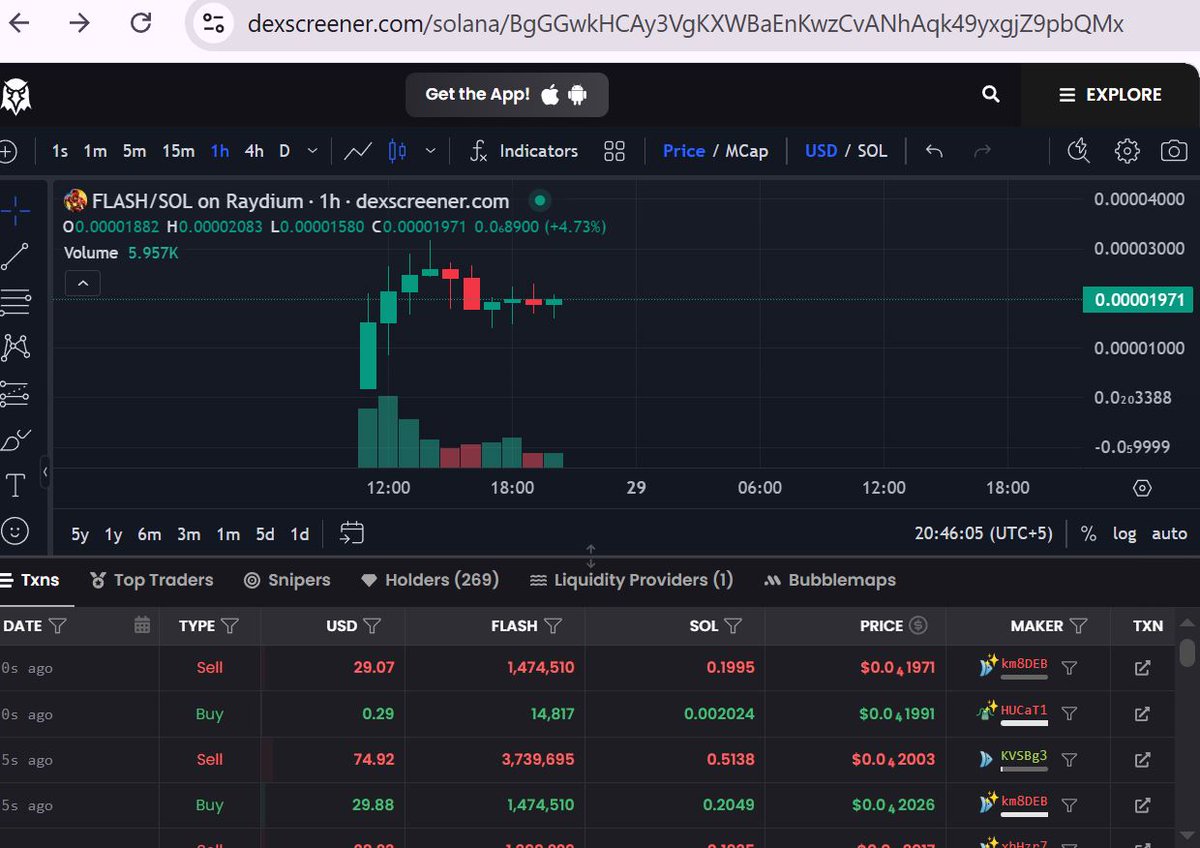Open chart settings gear icon
Viewport: 1200px width, 848px height.
point(1127,151)
